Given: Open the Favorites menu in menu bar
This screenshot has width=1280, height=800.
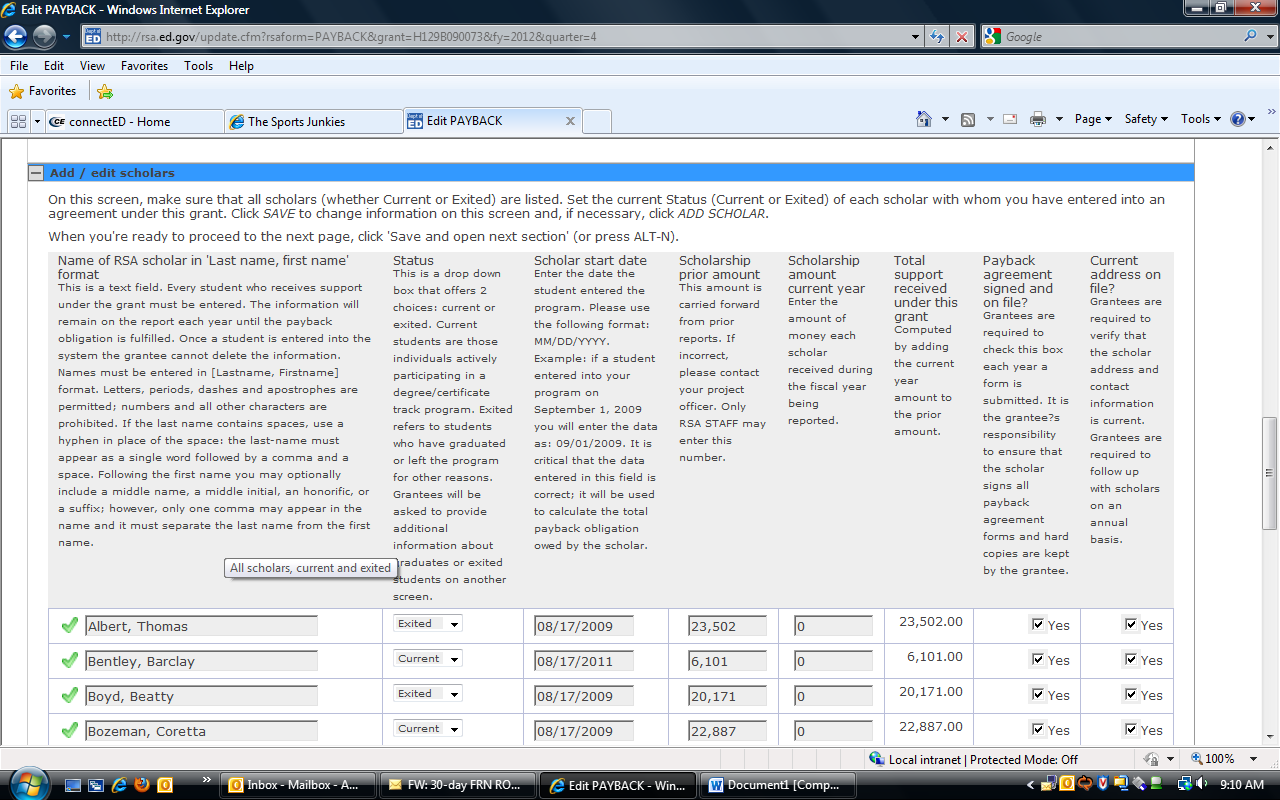Looking at the screenshot, I should pos(144,66).
